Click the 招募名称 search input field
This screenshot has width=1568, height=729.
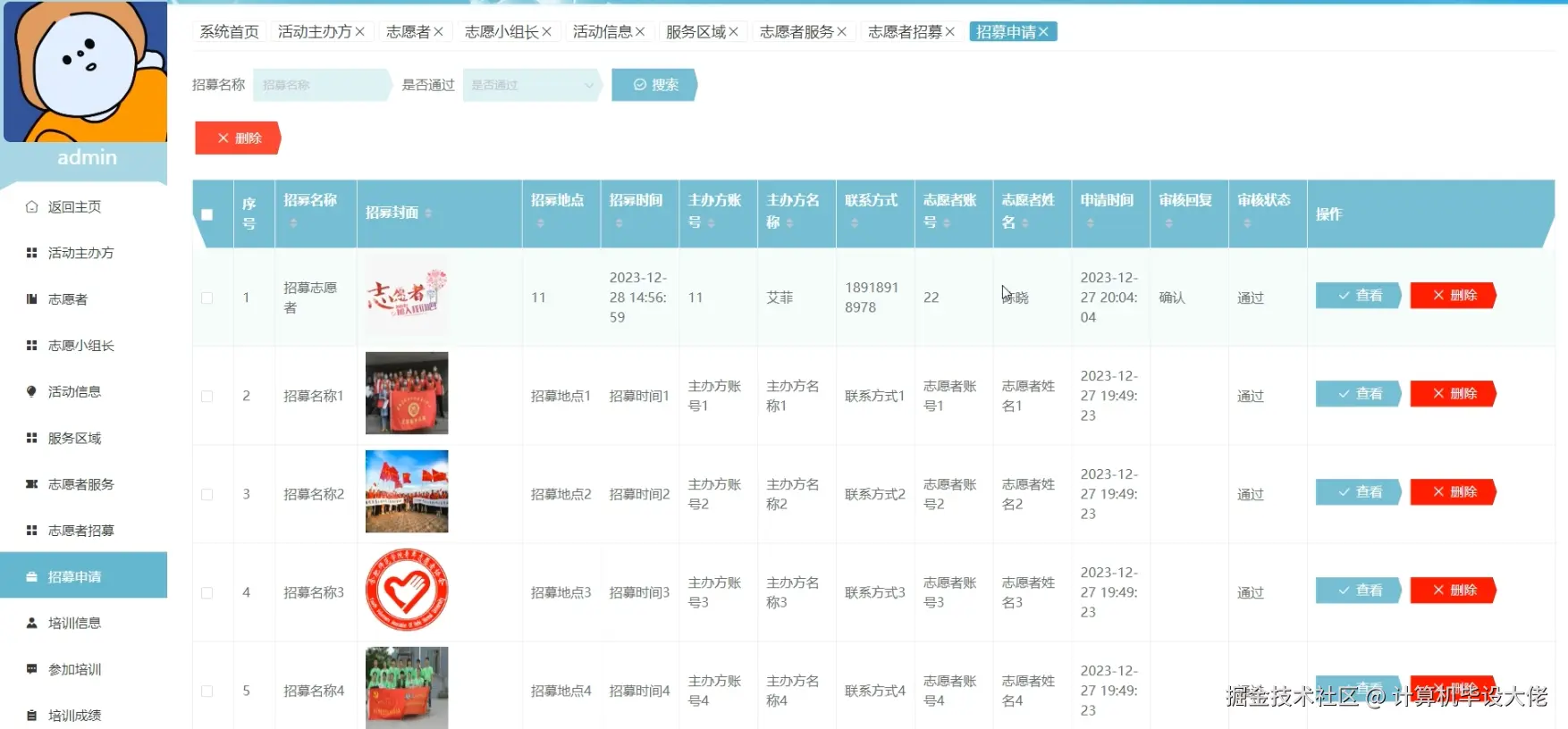[x=323, y=85]
